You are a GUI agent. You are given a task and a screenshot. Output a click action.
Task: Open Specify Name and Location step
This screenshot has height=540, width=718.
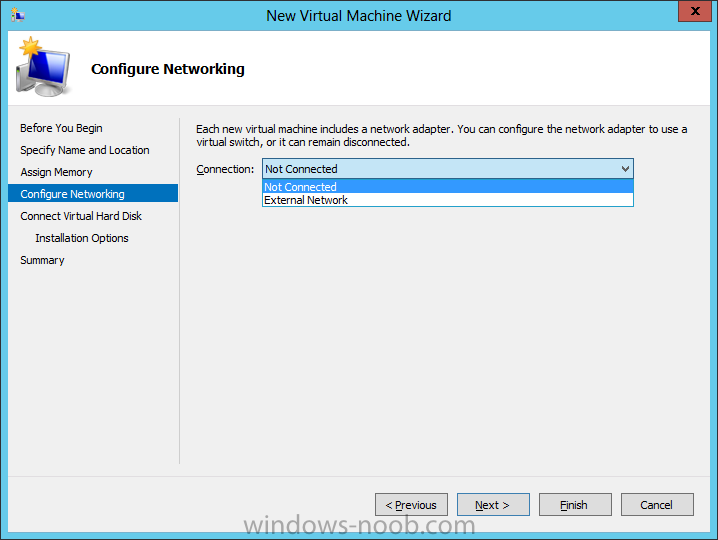pyautogui.click(x=85, y=150)
